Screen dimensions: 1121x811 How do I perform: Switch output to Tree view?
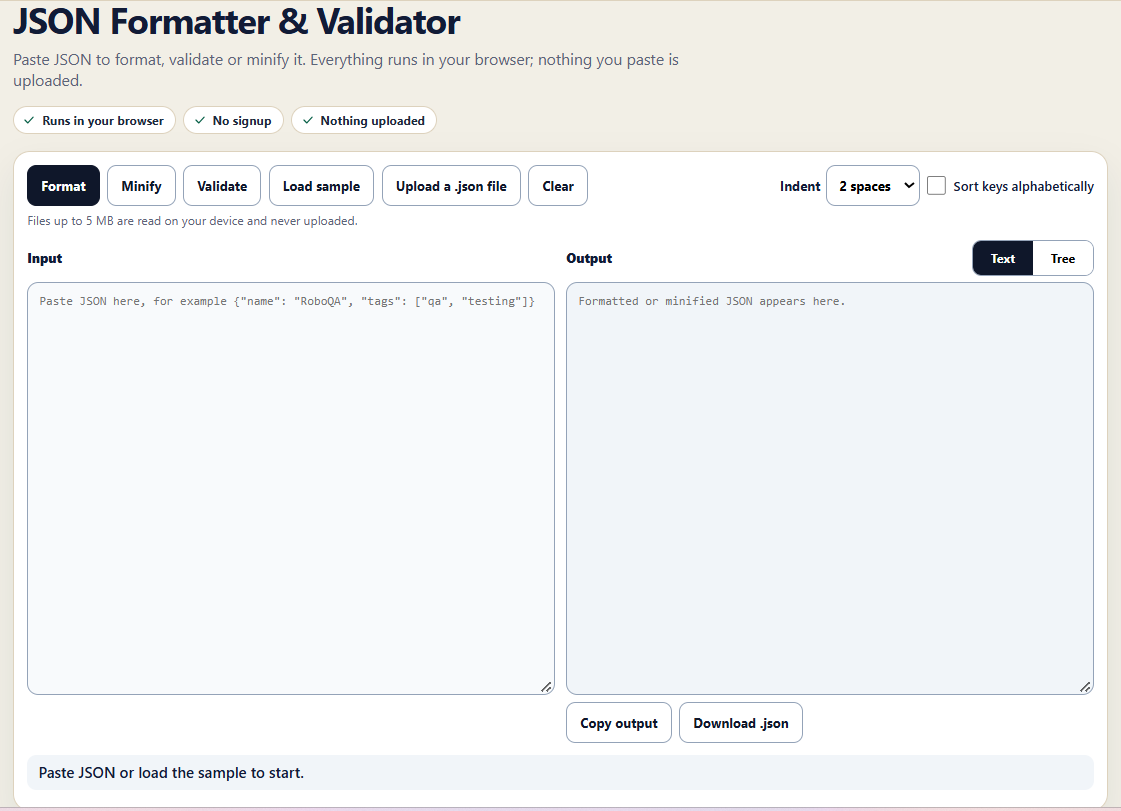(x=1062, y=259)
